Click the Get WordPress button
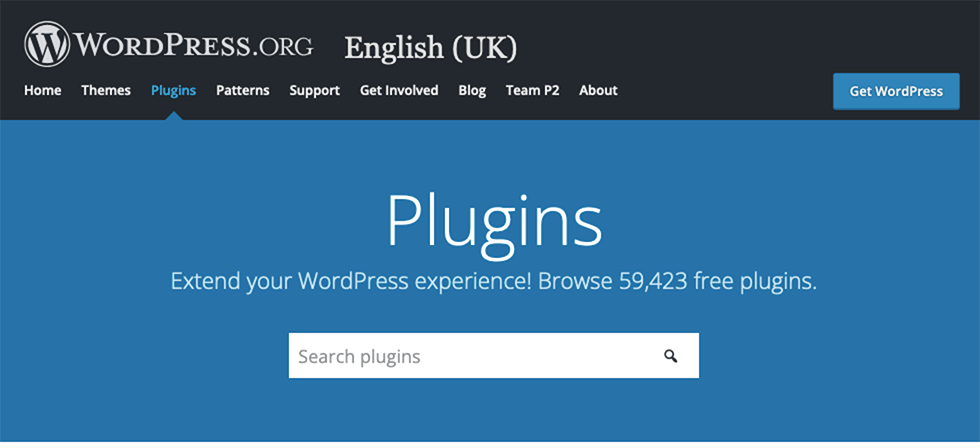Image resolution: width=980 pixels, height=448 pixels. [896, 91]
